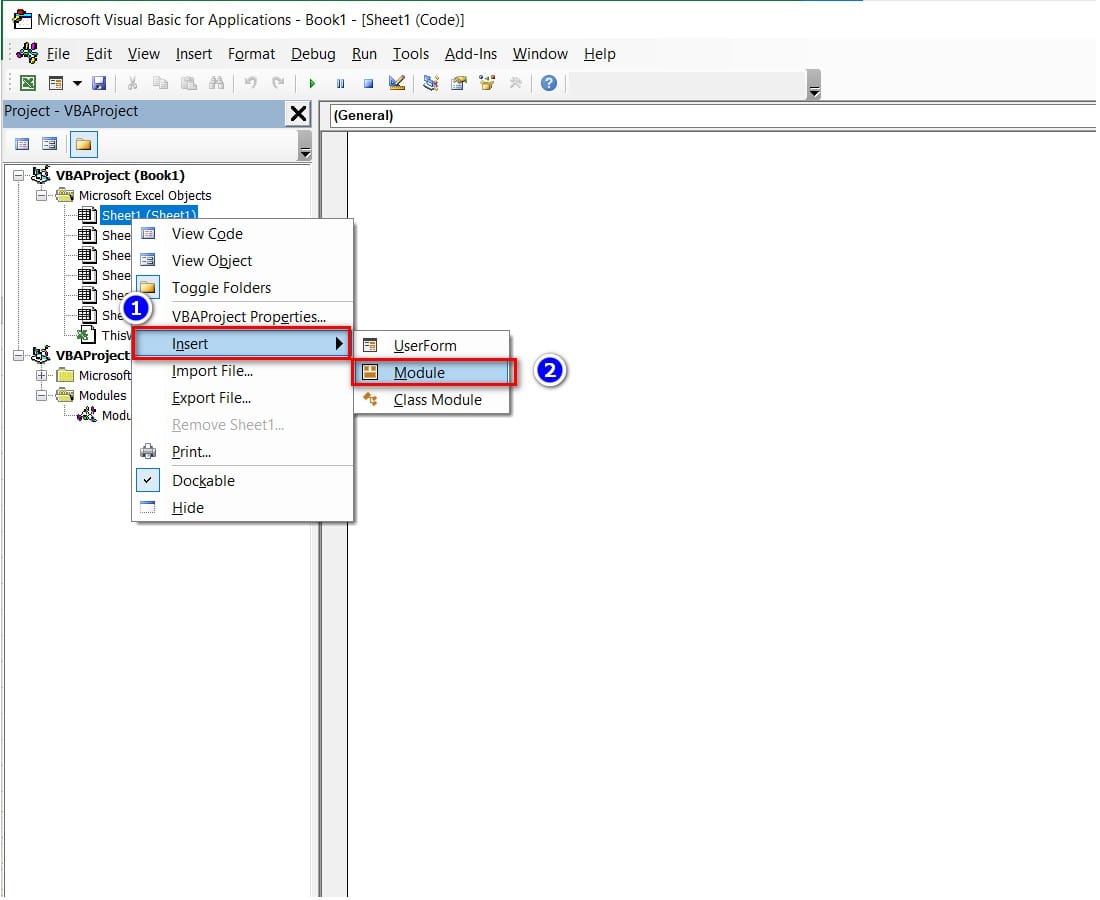Screen dimensions: 1100x900
Task: Close the Project - VBAProject panel
Action: 298,114
